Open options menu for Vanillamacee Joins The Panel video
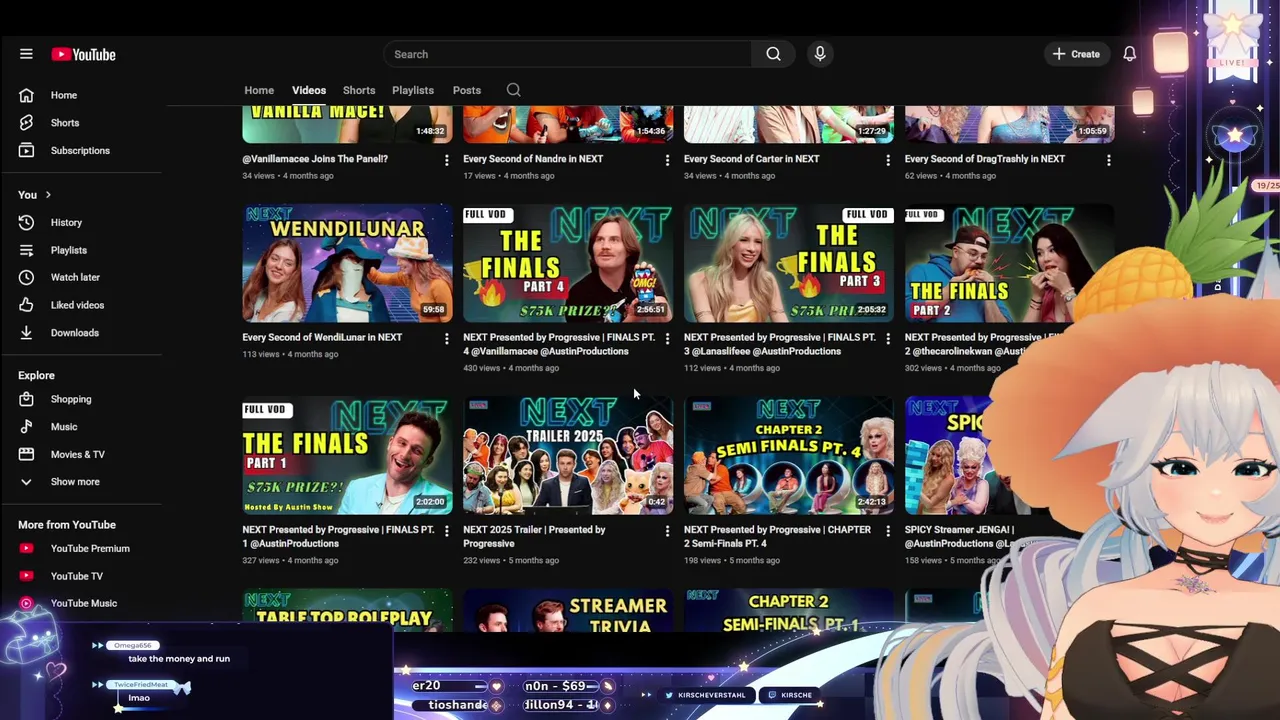 tap(446, 160)
